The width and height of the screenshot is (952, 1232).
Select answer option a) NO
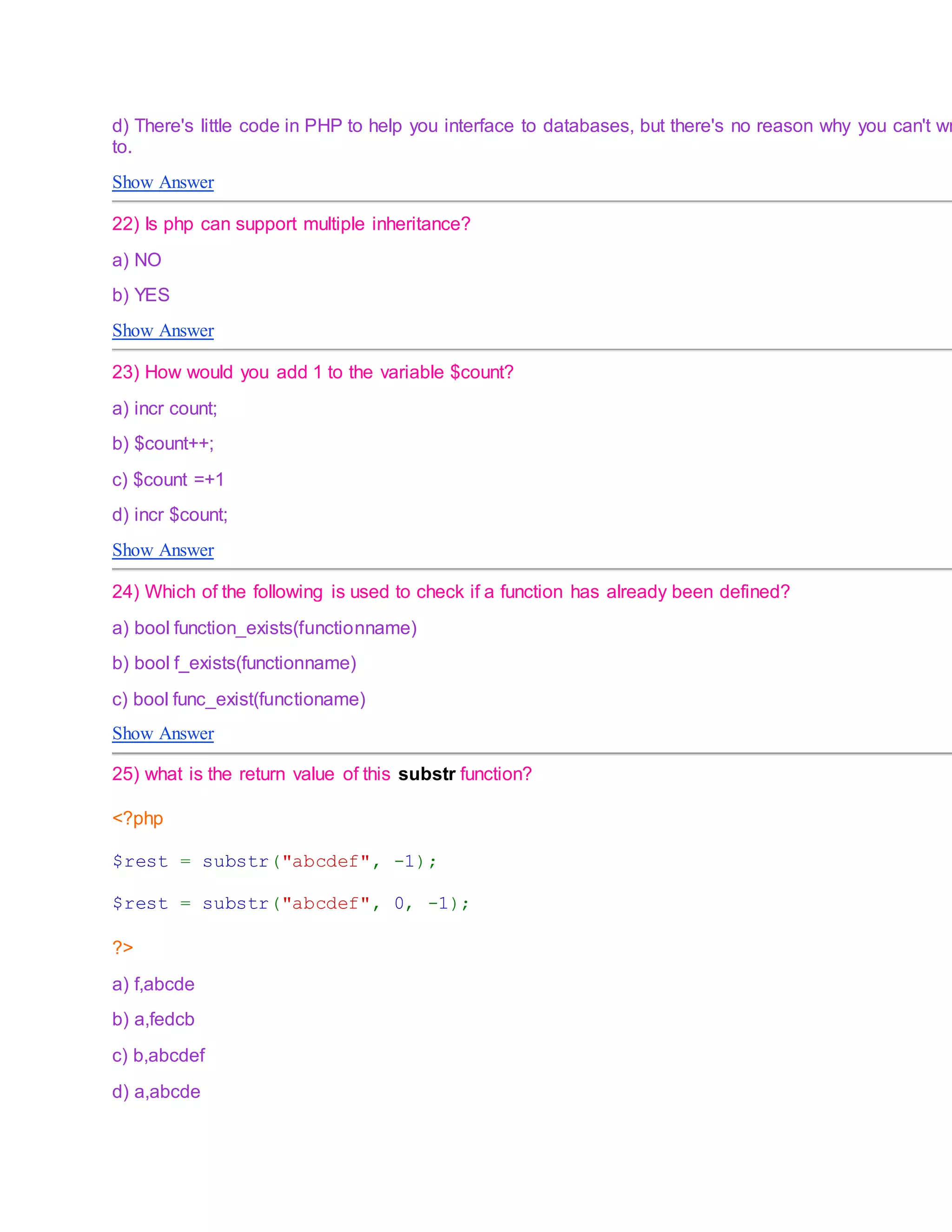point(137,260)
